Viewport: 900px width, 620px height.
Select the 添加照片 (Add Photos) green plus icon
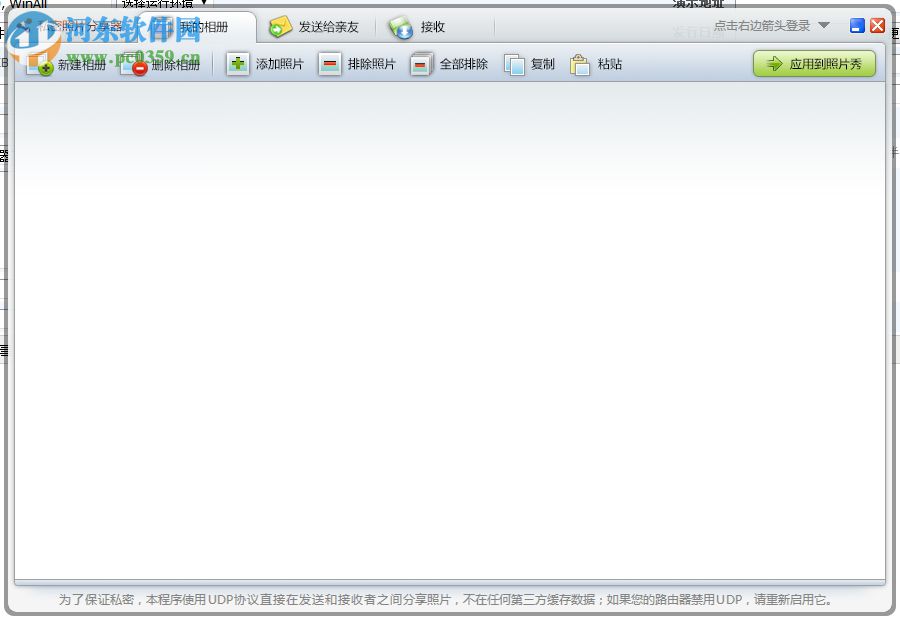(x=237, y=64)
